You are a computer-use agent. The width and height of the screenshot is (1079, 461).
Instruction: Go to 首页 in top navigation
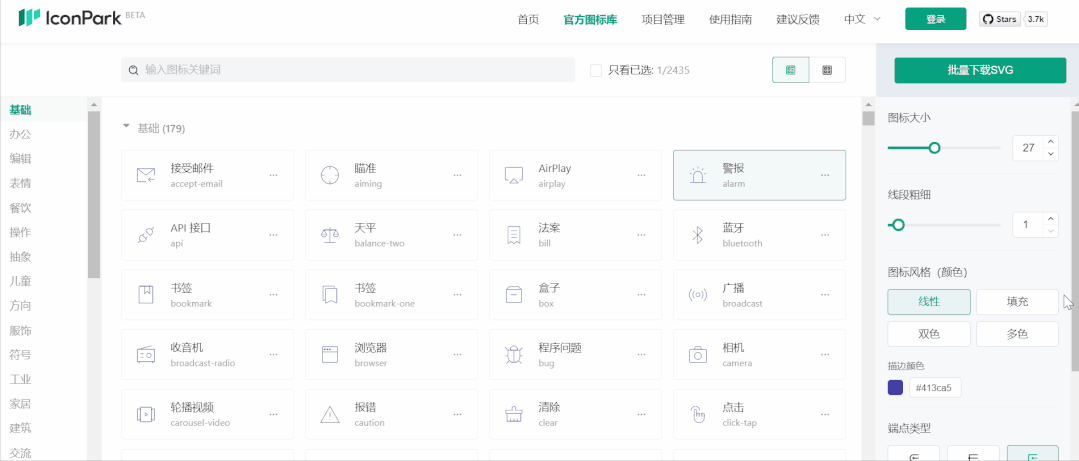pos(528,19)
